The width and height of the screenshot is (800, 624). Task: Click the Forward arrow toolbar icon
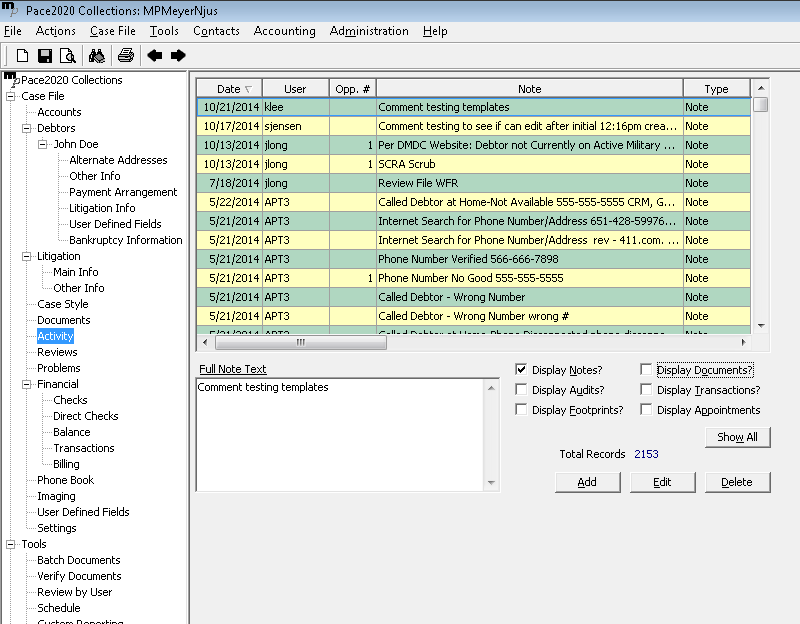tap(178, 55)
